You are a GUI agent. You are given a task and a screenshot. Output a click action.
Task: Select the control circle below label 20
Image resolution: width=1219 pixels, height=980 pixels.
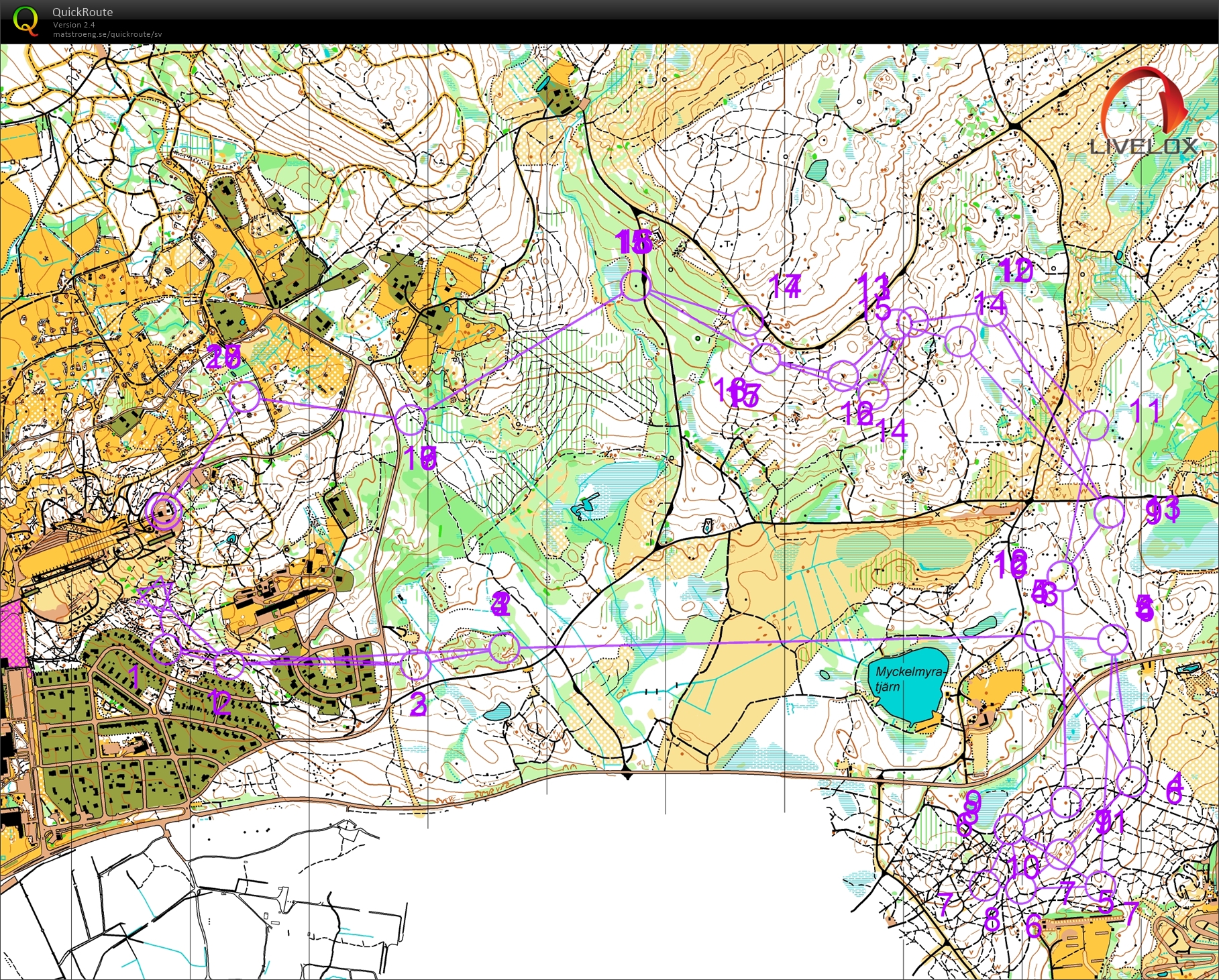[x=245, y=397]
